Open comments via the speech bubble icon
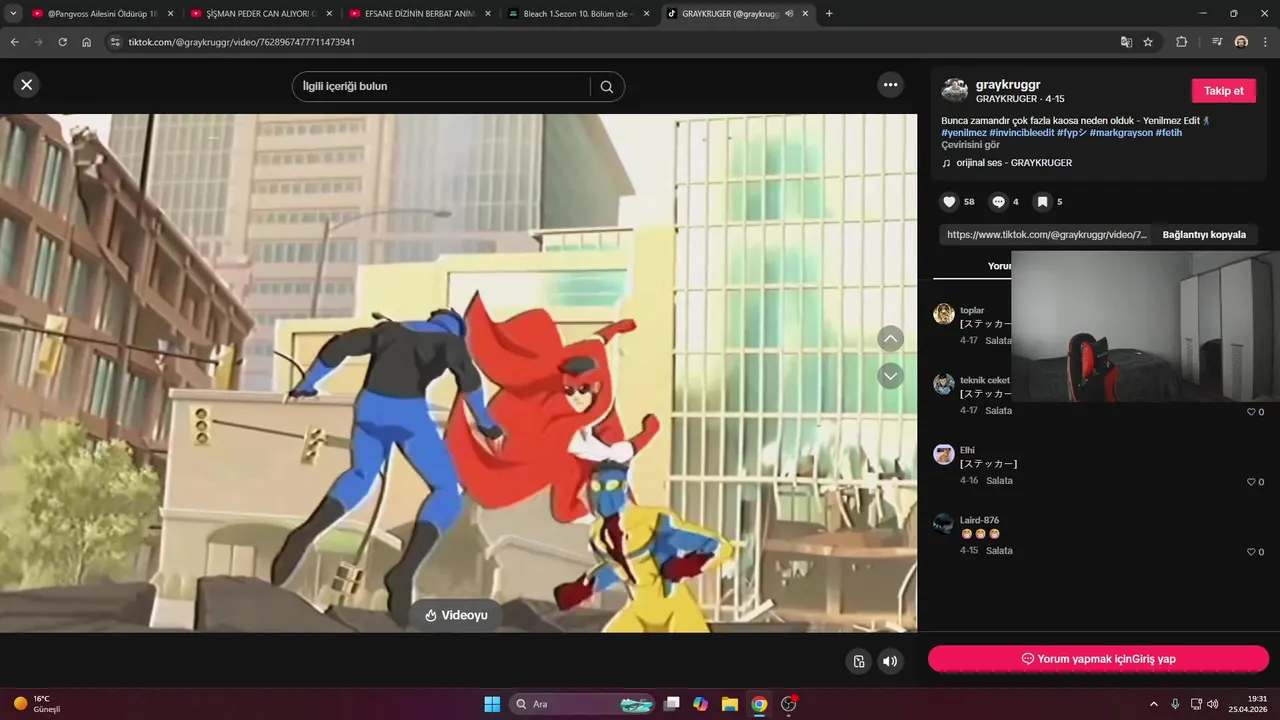The height and width of the screenshot is (720, 1280). (x=998, y=201)
